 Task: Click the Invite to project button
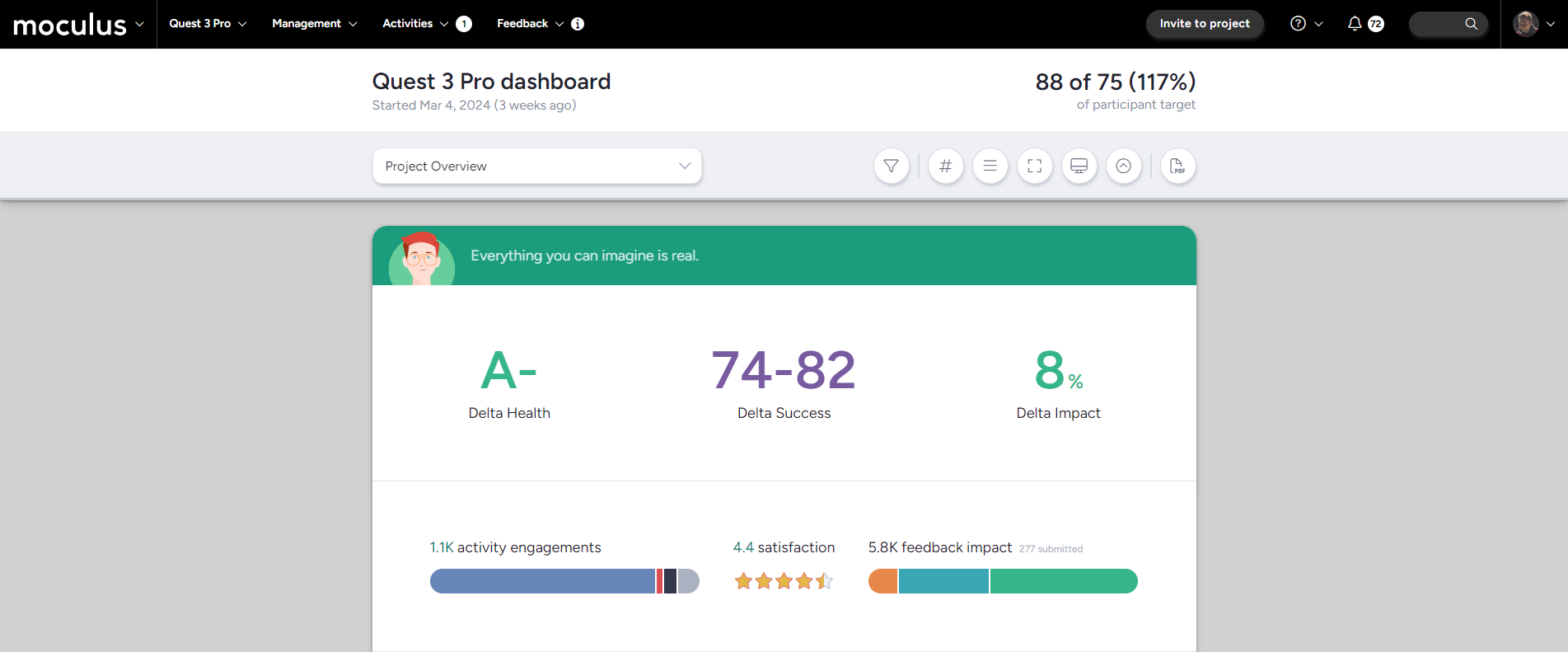[1204, 24]
